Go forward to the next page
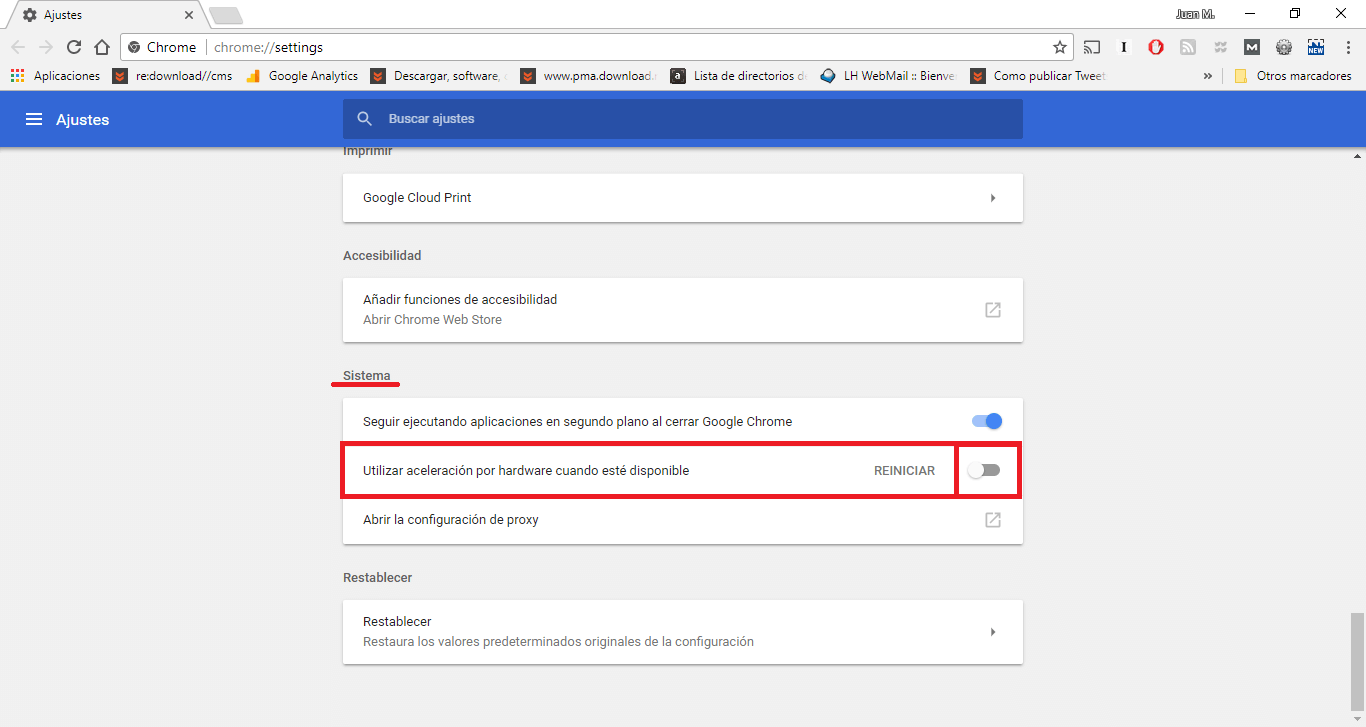Viewport: 1366px width, 727px height. pyautogui.click(x=46, y=47)
